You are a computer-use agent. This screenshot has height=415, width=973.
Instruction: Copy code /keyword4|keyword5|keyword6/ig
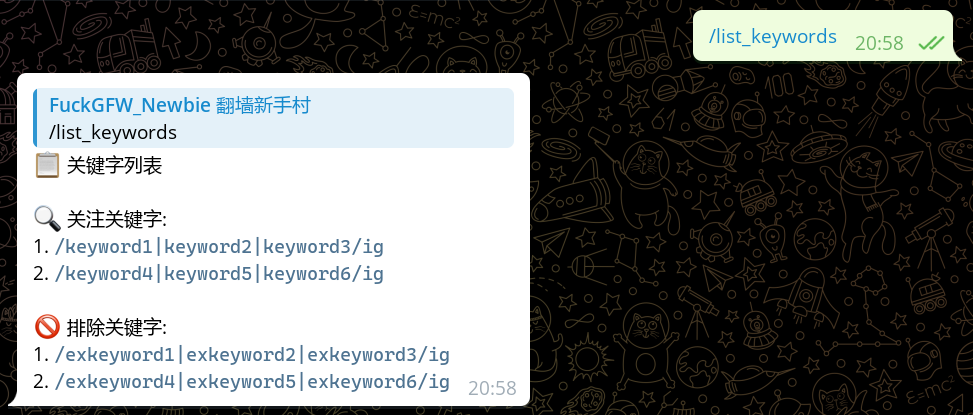(x=219, y=274)
